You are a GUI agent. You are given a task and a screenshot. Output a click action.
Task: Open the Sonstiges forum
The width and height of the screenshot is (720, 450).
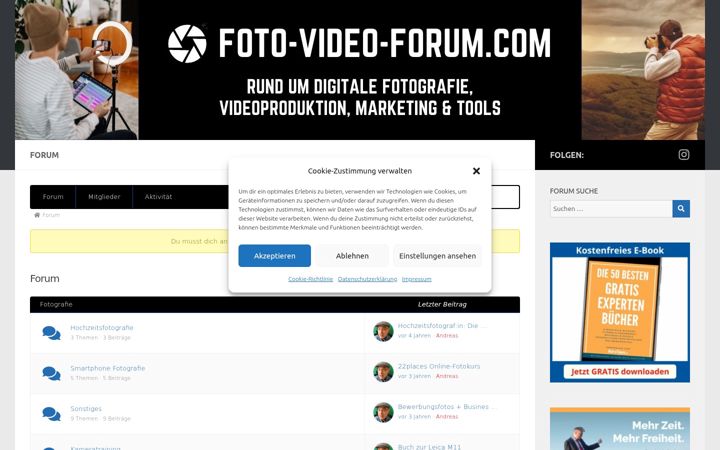[86, 408]
